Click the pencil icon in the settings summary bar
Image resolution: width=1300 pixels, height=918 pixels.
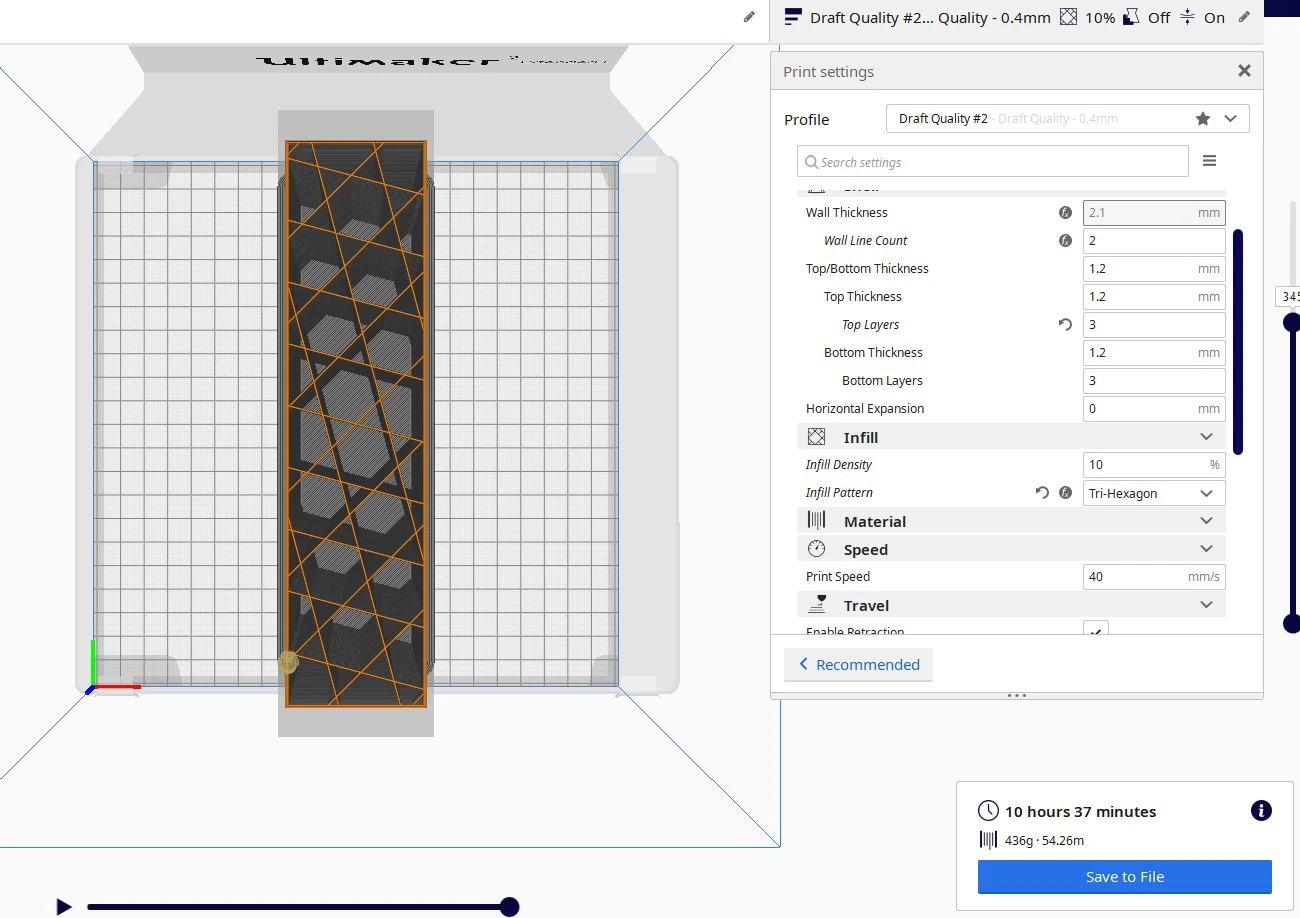(x=1244, y=17)
